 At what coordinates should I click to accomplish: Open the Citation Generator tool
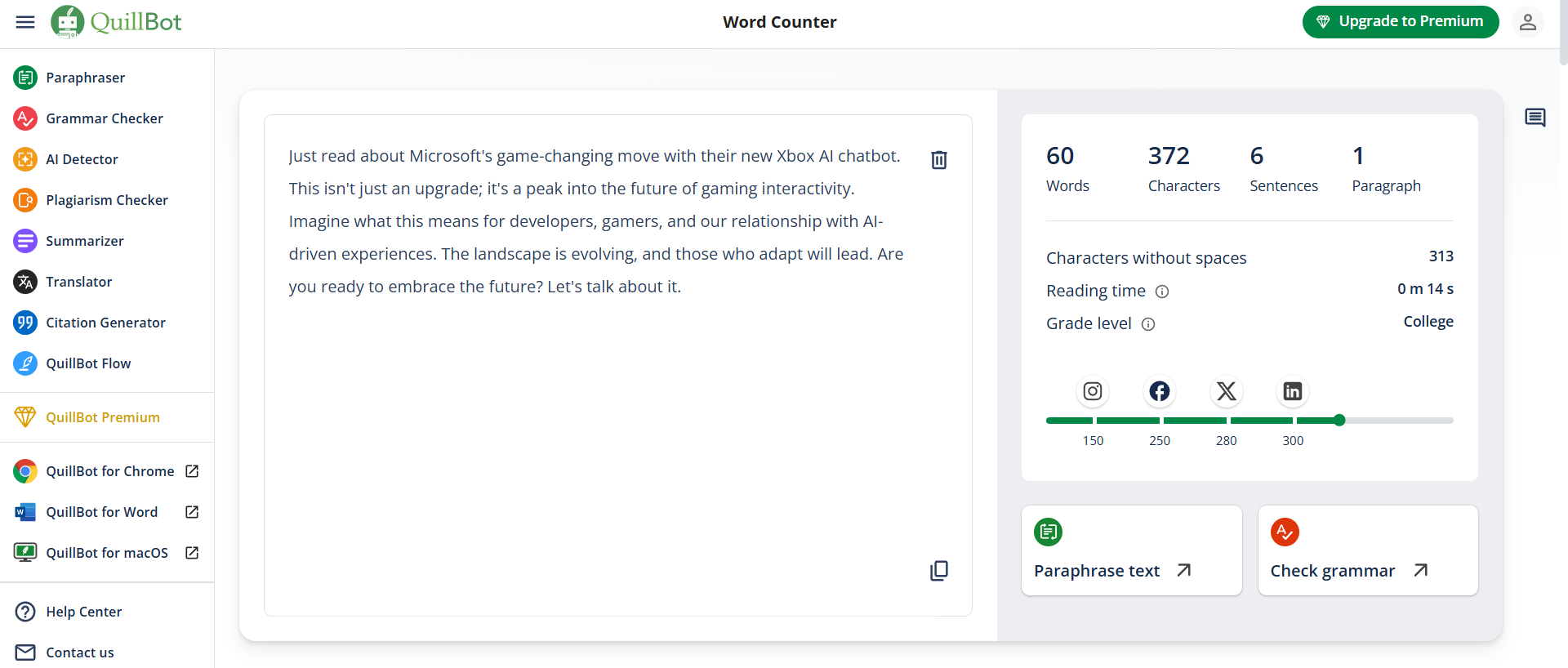[107, 323]
